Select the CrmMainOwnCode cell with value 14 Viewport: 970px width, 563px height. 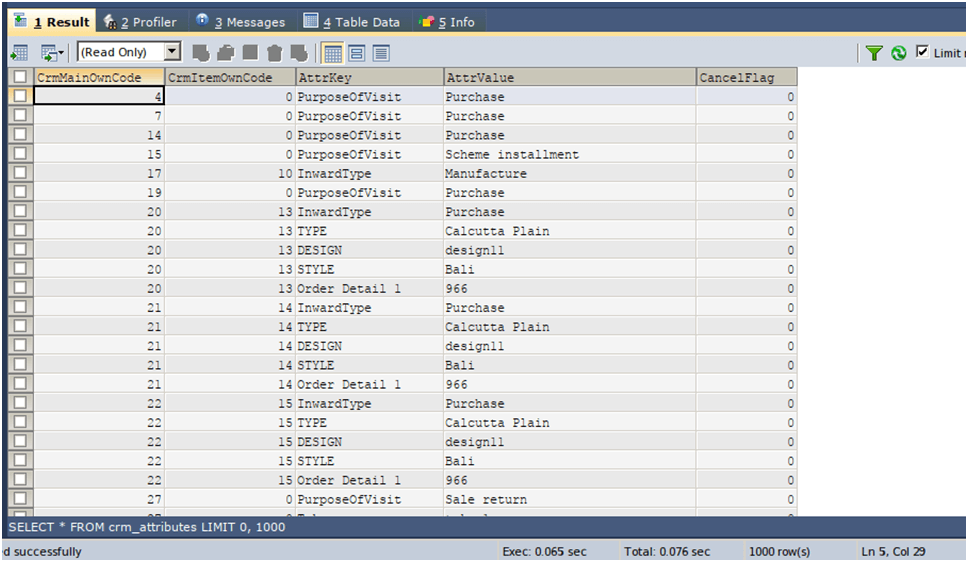coord(99,135)
